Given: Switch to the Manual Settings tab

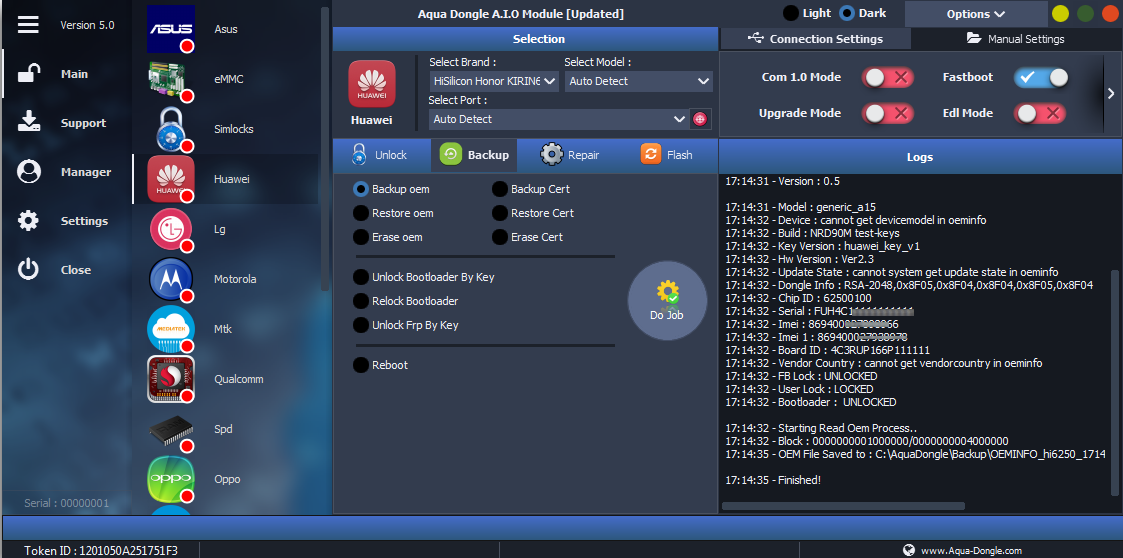Looking at the screenshot, I should click(1016, 39).
